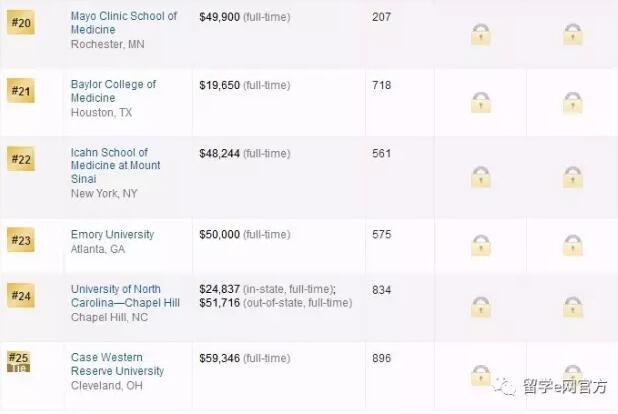The image size is (618, 414).
Task: Click the #20 rank badge
Action: click(21, 24)
